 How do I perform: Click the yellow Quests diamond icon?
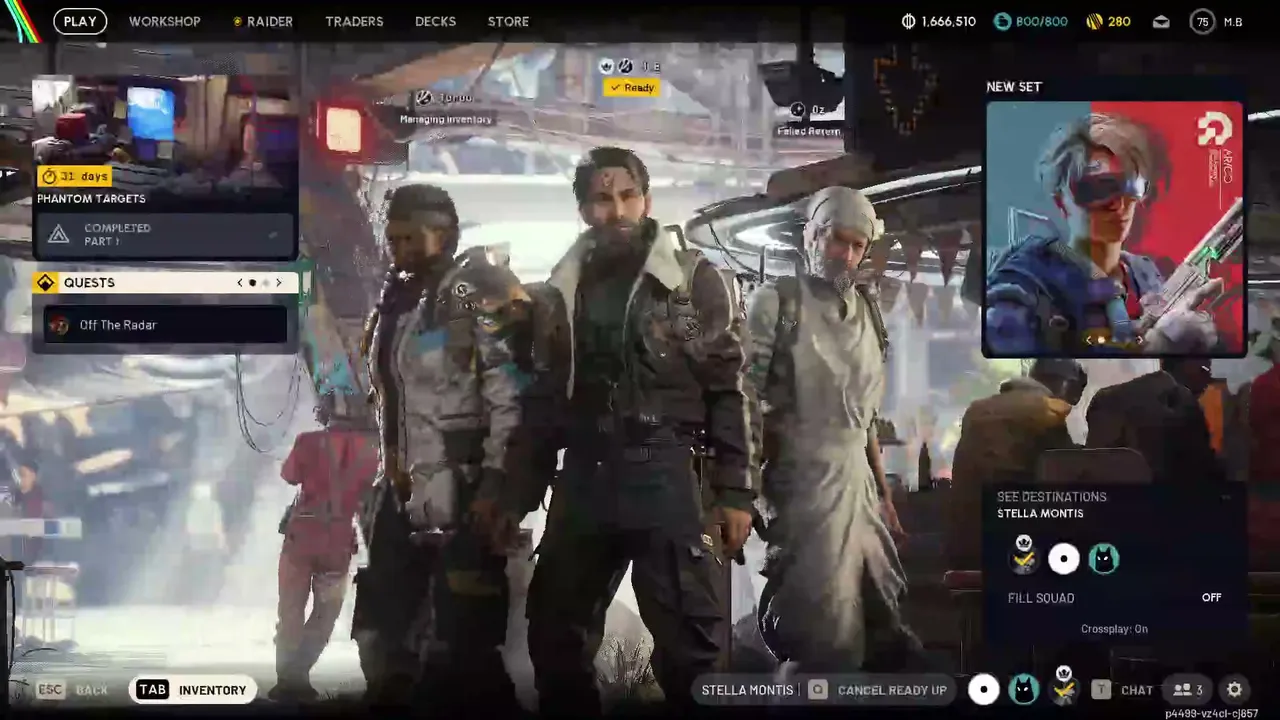coord(45,283)
